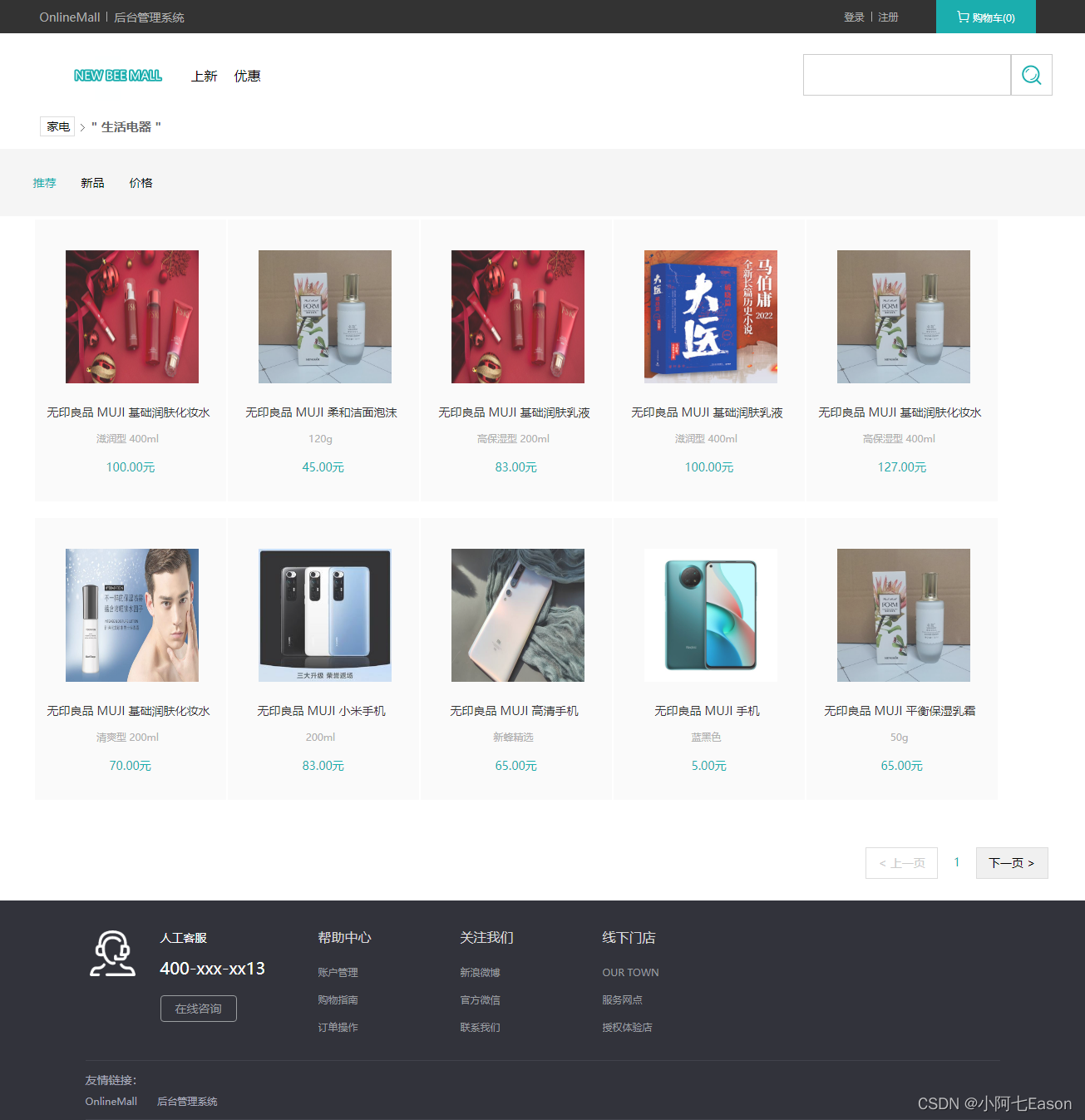Click the 生活电器 breadcrumb text
This screenshot has width=1085, height=1120.
(x=126, y=126)
